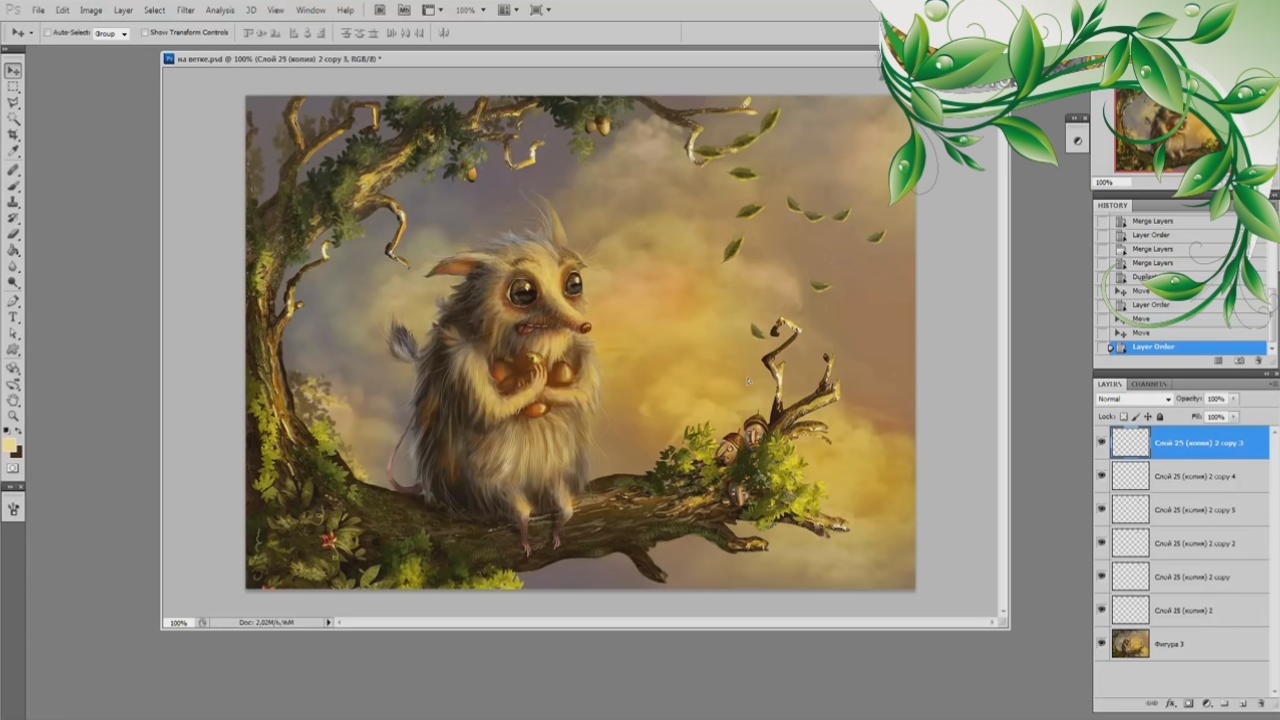Enable the Auto-Select checkbox
This screenshot has width=1280, height=720.
pyautogui.click(x=47, y=33)
